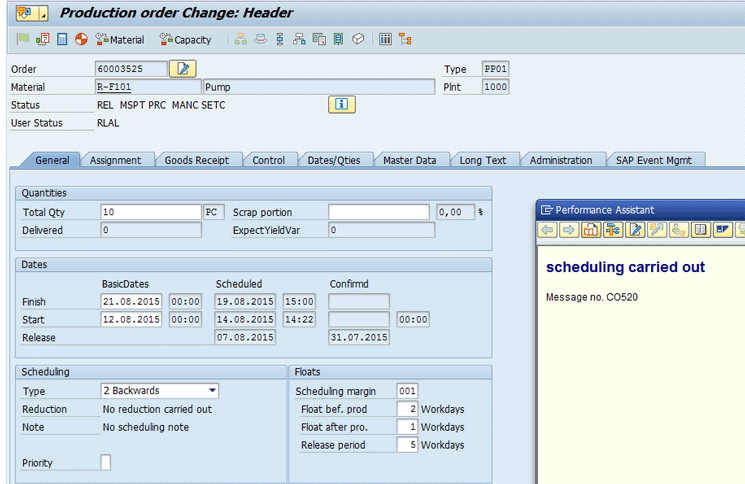The width and height of the screenshot is (745, 484).
Task: Click customizing pencil-tool icon in Performance Assistant
Action: coord(657,230)
